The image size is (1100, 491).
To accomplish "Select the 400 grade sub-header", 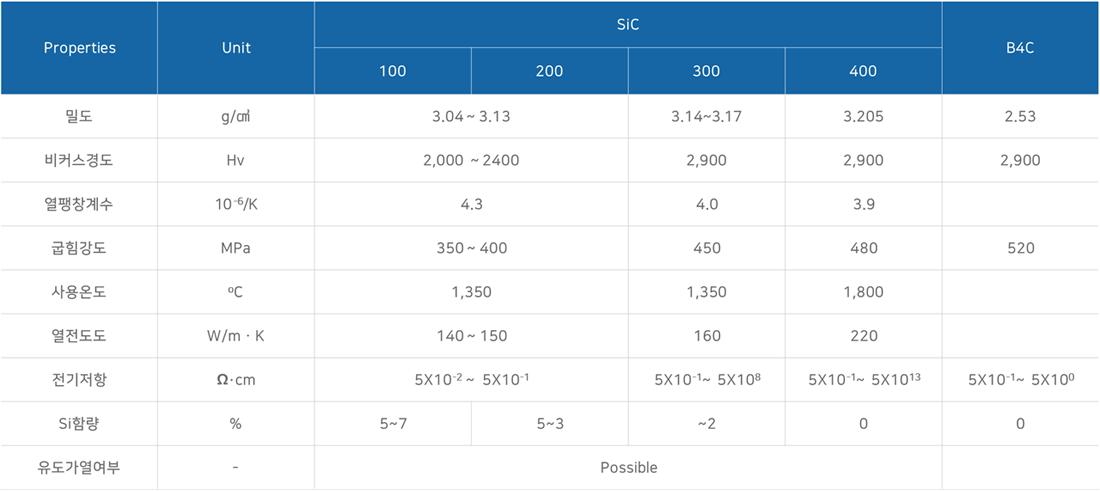I will pos(864,72).
